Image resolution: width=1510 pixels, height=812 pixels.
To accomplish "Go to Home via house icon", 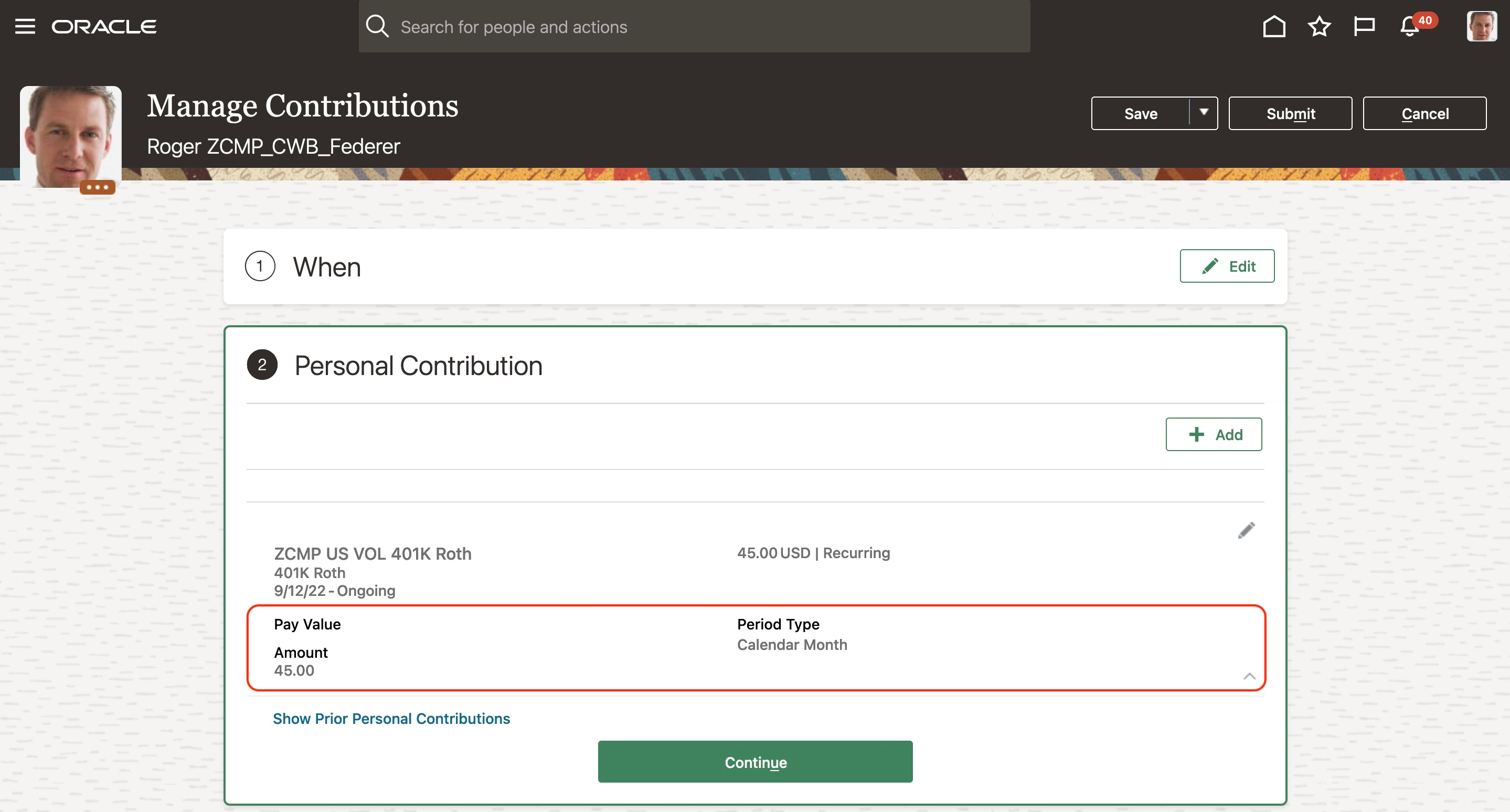I will tap(1274, 26).
